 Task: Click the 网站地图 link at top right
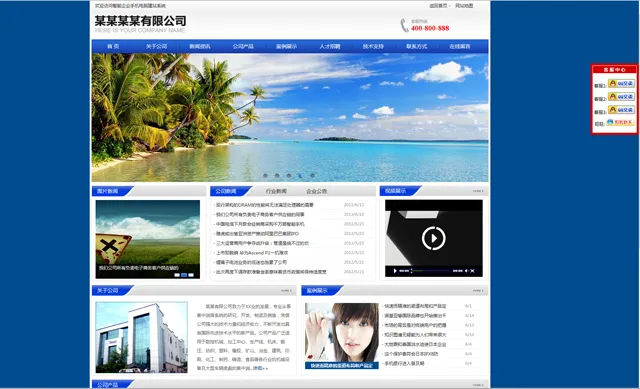[464, 6]
